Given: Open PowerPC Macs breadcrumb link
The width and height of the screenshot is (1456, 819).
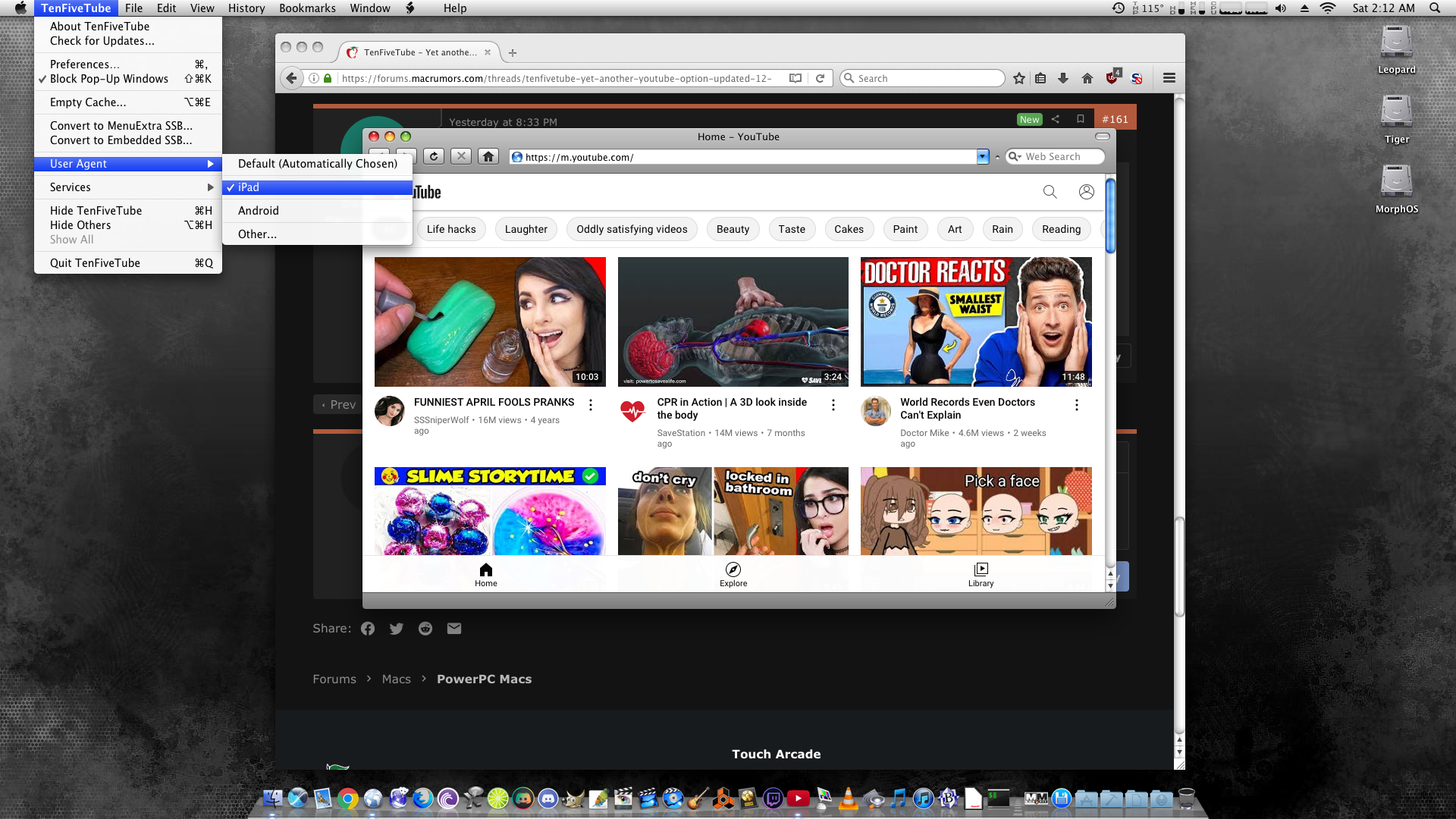Looking at the screenshot, I should pyautogui.click(x=484, y=679).
